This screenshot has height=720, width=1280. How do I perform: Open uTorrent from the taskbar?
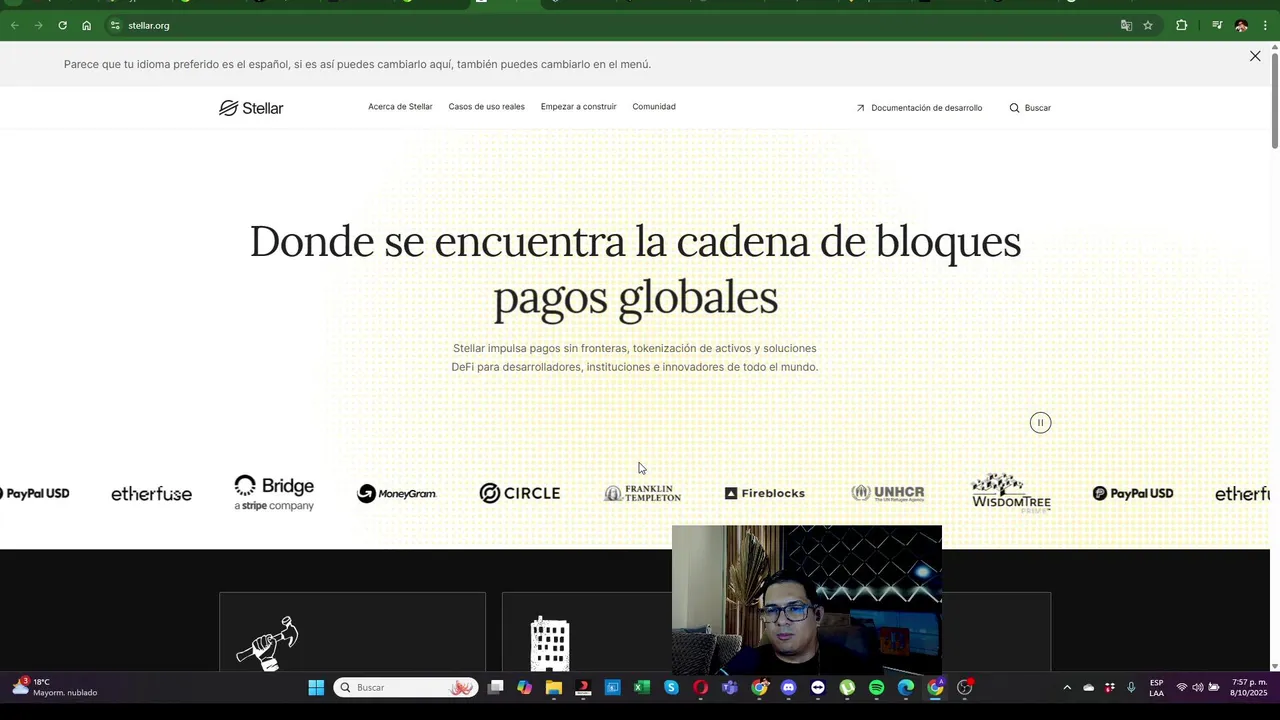coord(847,687)
